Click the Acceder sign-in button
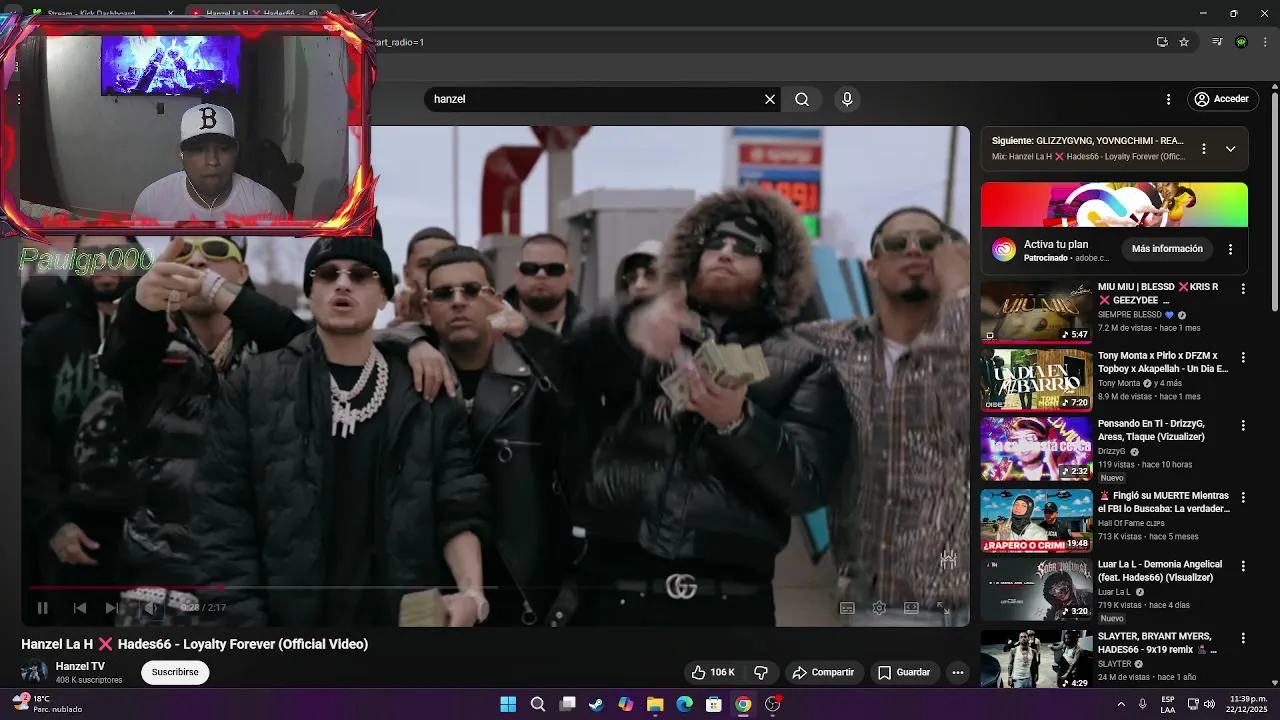1280x720 pixels. (x=1221, y=99)
